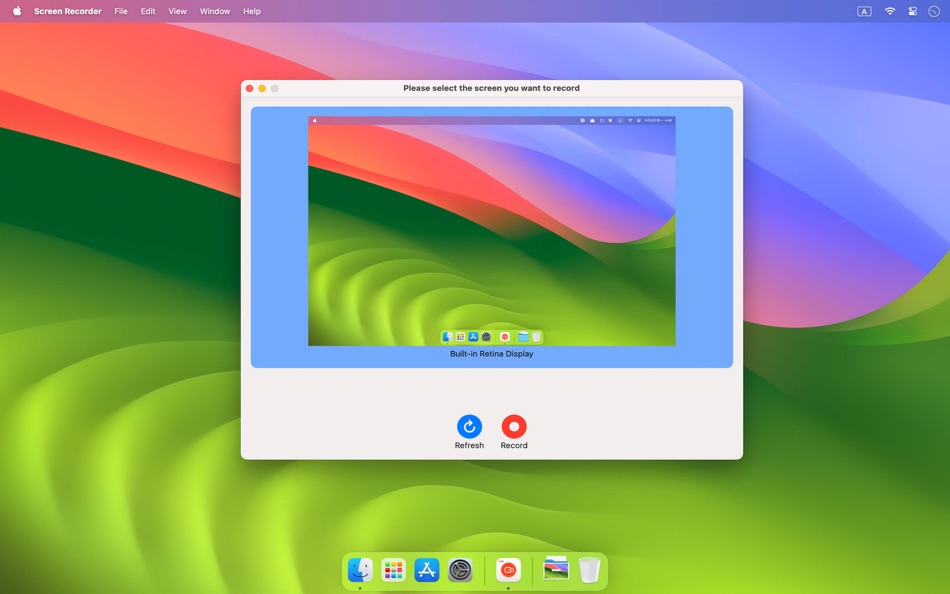Select the Built-in Retina Display thumbnail
950x594 pixels.
pos(491,231)
